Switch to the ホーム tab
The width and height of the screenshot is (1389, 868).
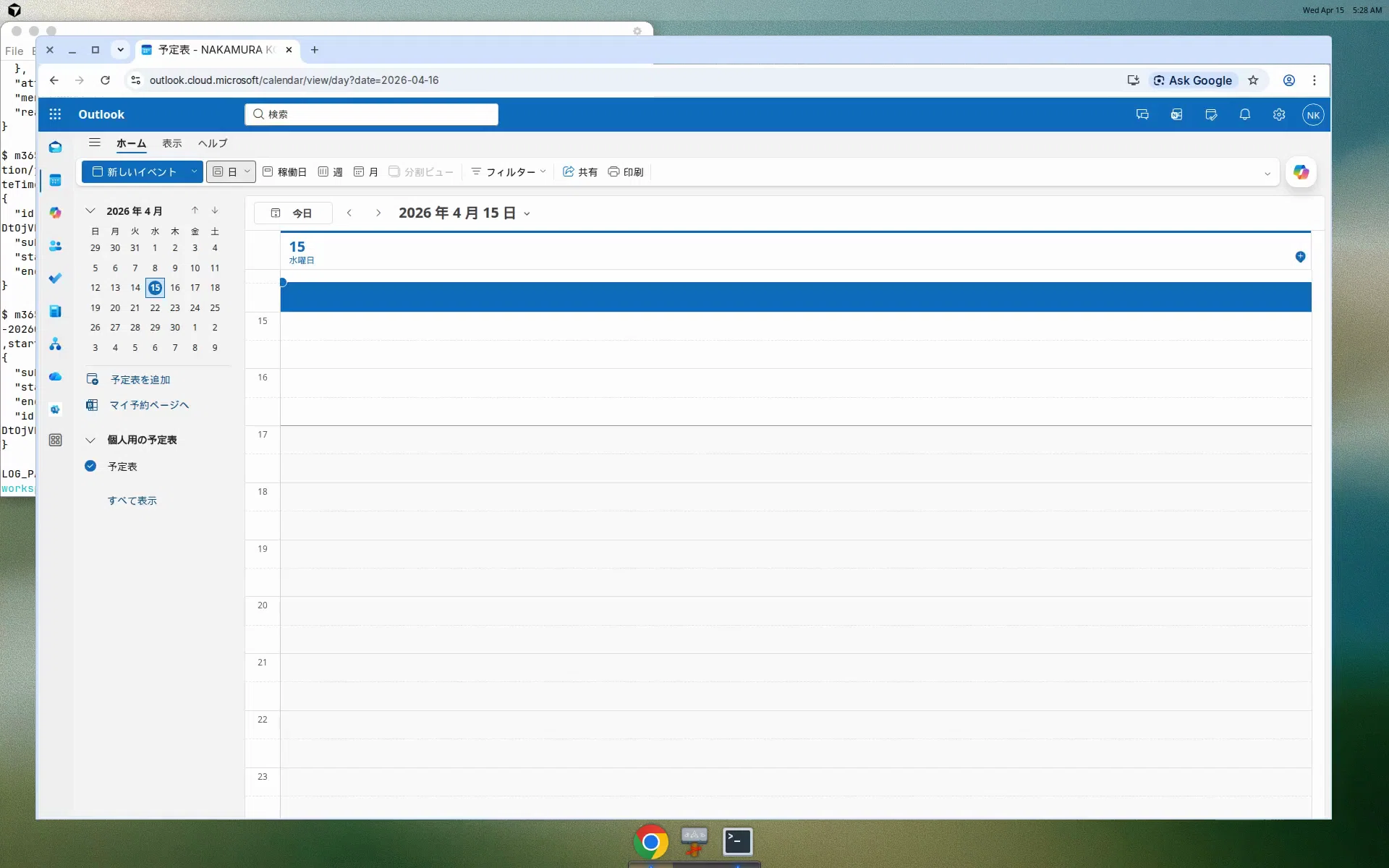pos(131,143)
